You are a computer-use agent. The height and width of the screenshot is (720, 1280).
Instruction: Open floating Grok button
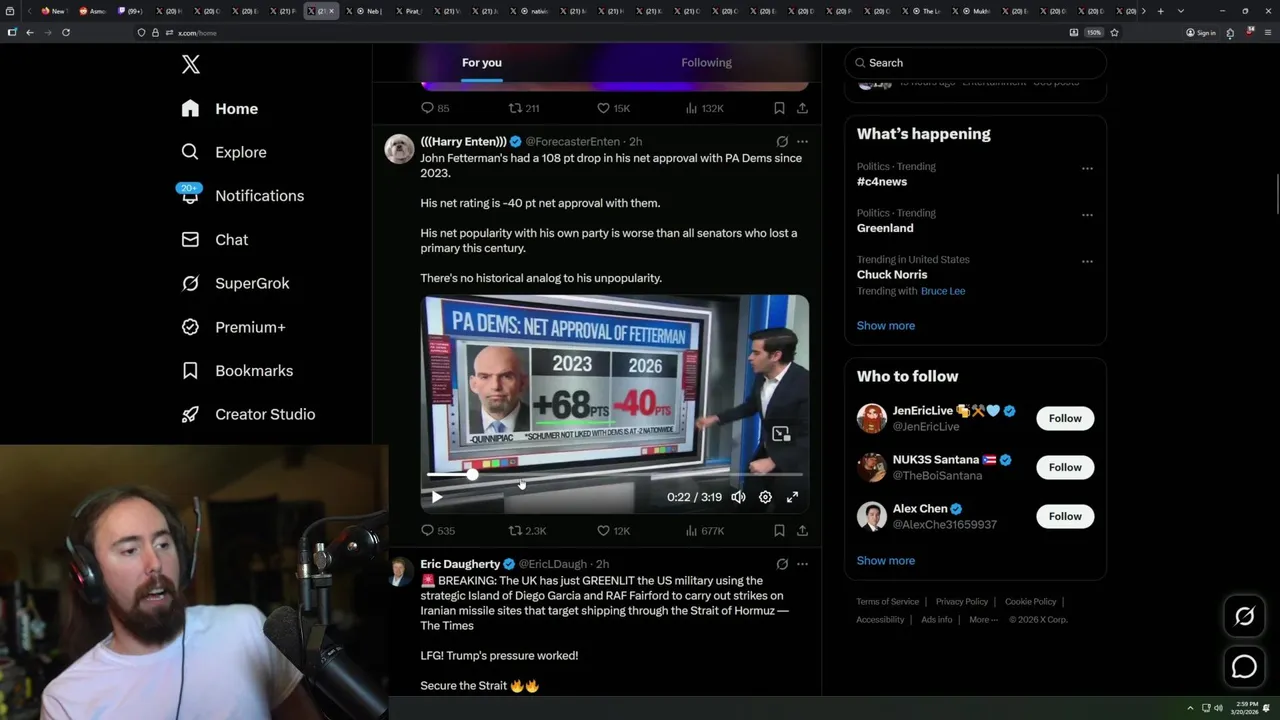[x=1244, y=617]
